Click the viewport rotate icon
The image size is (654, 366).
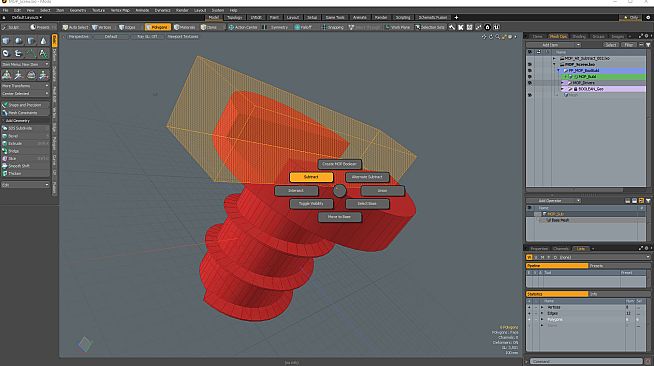pos(491,37)
